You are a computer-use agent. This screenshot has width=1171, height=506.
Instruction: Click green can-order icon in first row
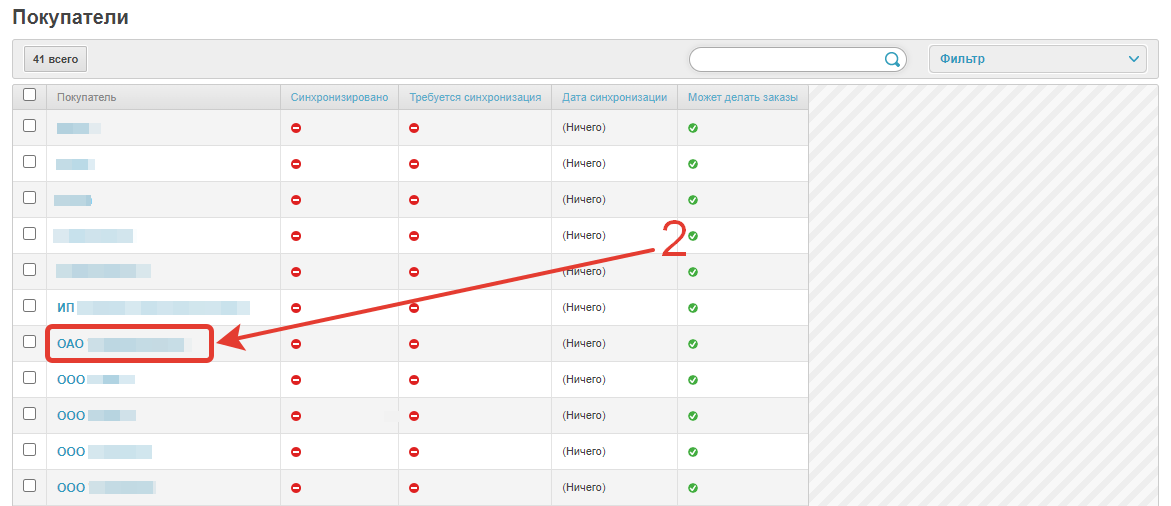(693, 128)
